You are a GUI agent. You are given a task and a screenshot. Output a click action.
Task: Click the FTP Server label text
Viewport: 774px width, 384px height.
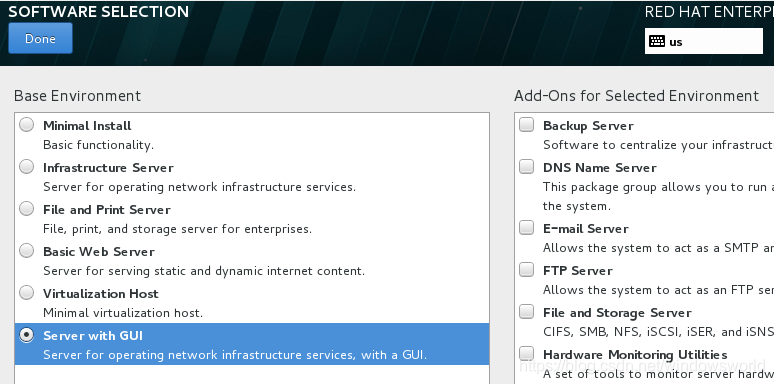(x=578, y=270)
